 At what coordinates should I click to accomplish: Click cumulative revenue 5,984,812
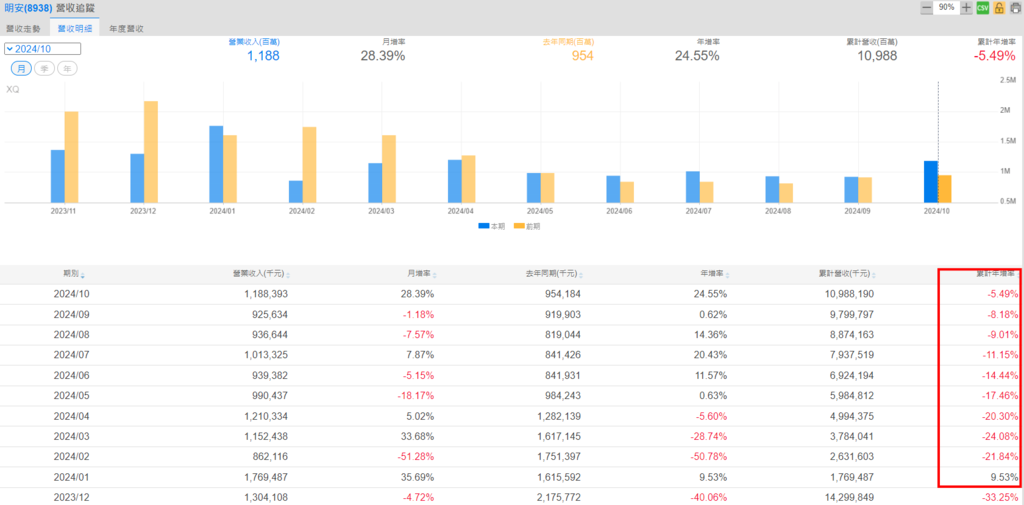(x=852, y=396)
